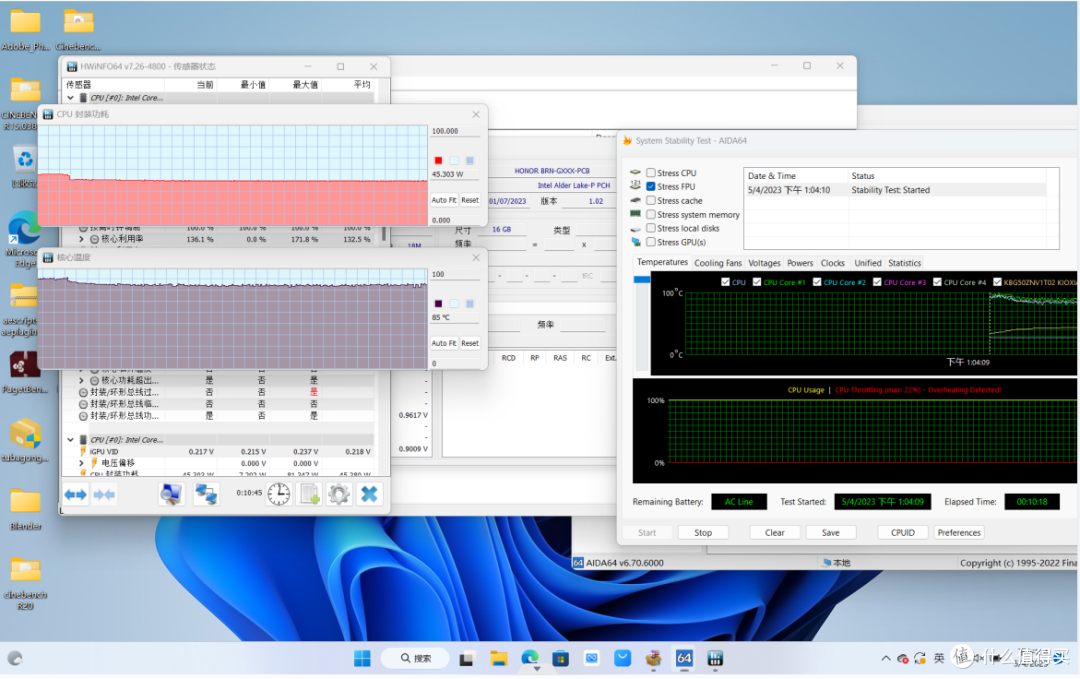The image size is (1080, 679).
Task: Collapse the lower CPU [#0] Intel Core tree group
Action: [x=70, y=440]
